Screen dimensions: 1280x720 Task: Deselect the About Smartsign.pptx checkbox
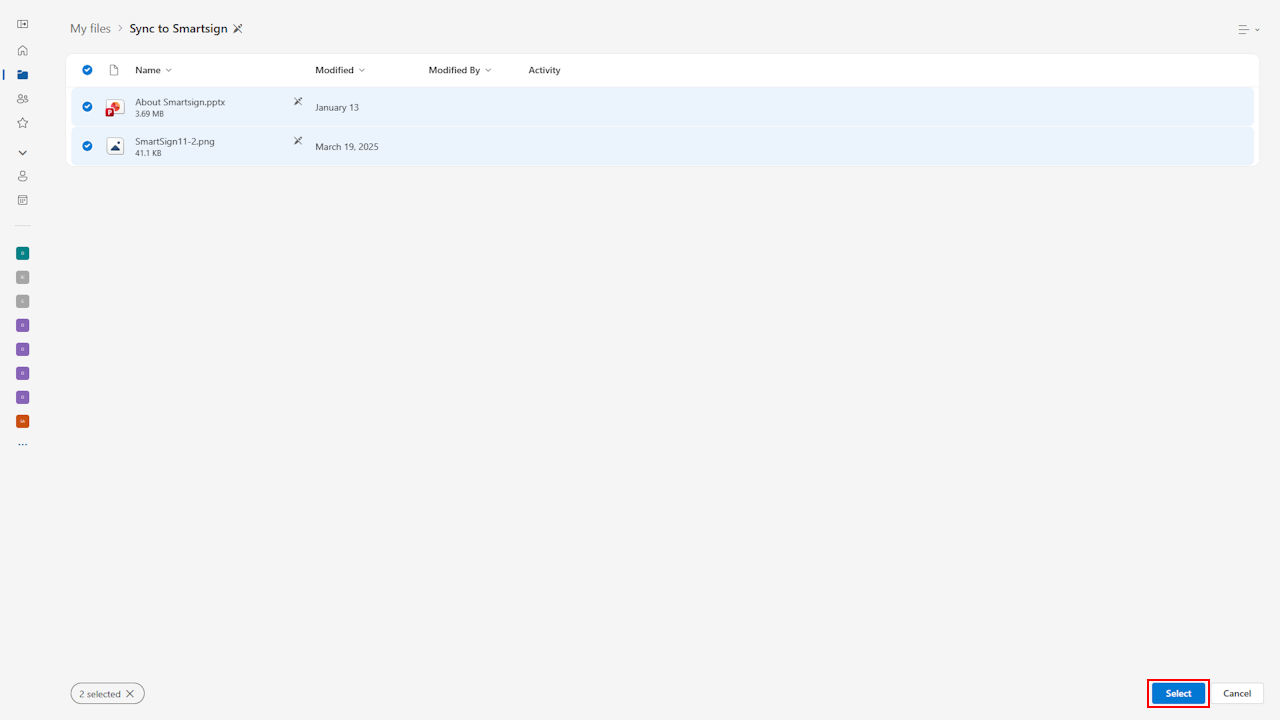[87, 107]
